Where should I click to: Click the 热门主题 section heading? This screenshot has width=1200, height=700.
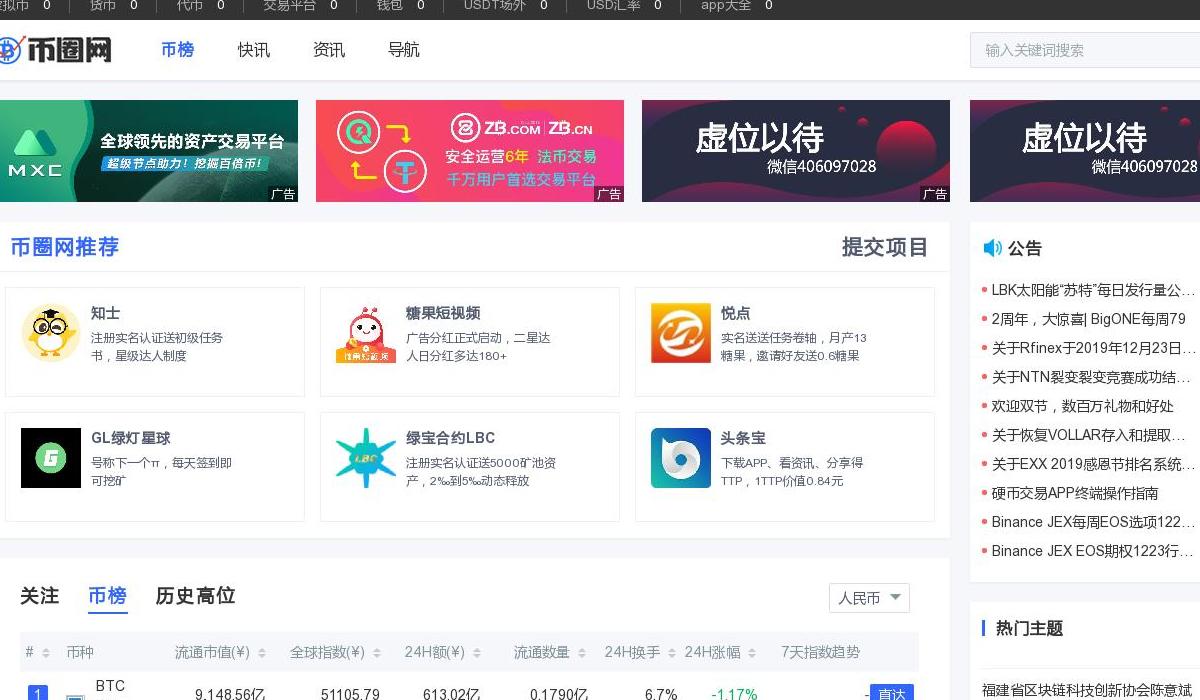[x=1029, y=628]
